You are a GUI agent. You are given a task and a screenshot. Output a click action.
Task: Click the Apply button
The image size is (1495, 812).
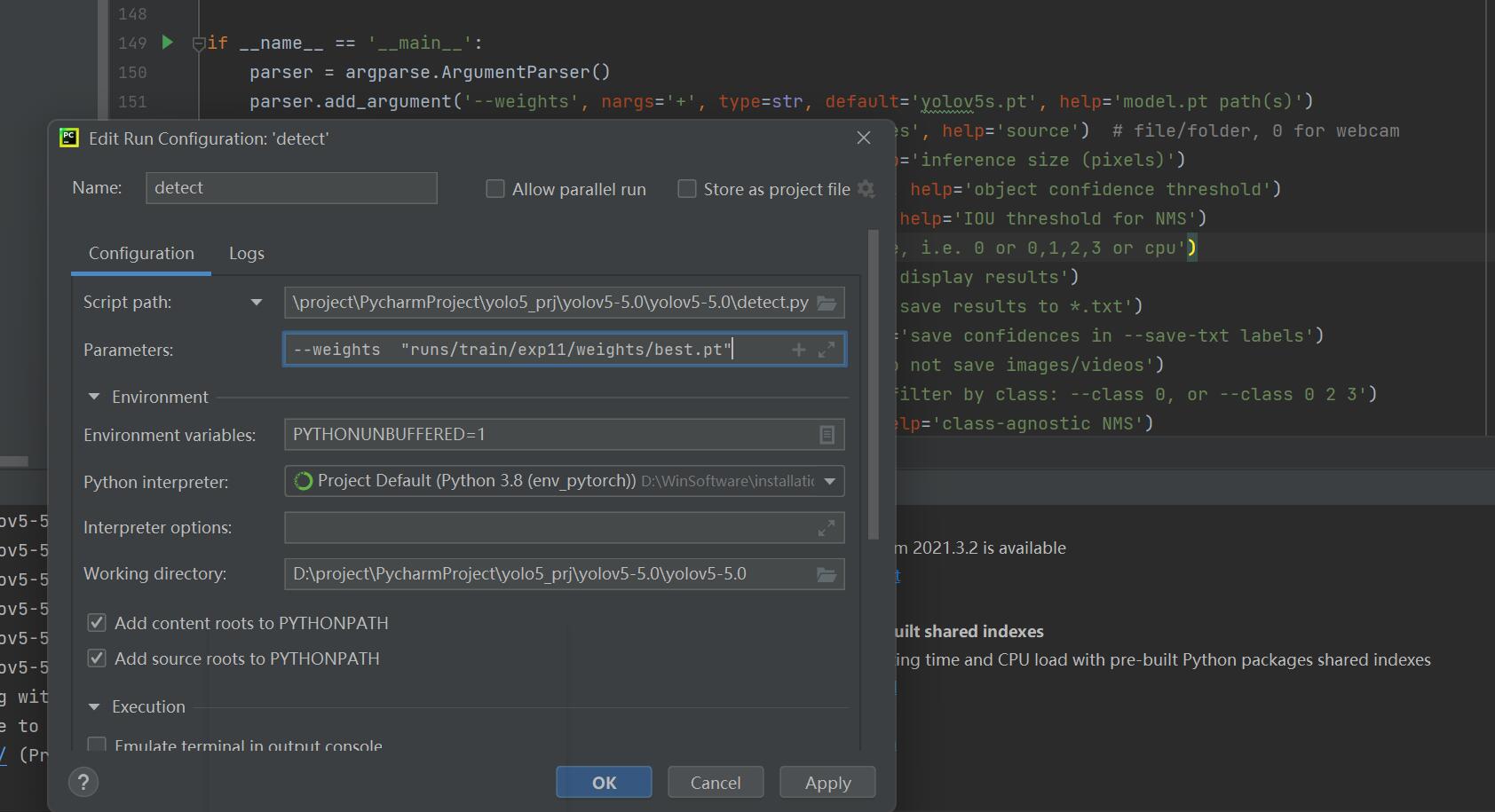[827, 782]
